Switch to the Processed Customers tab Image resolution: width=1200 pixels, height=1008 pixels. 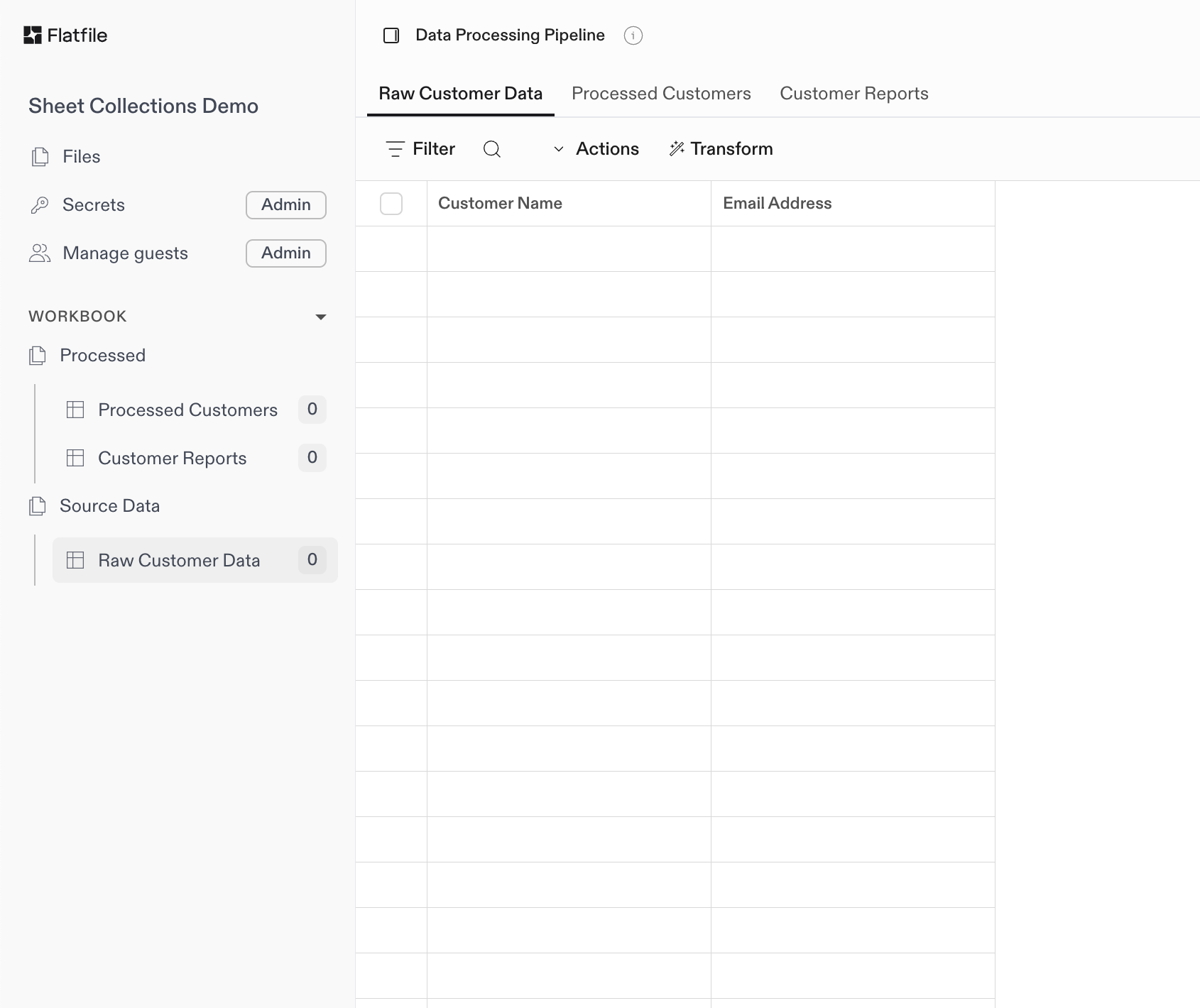click(x=661, y=94)
